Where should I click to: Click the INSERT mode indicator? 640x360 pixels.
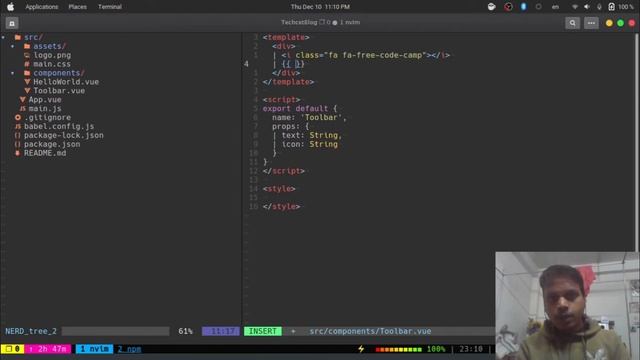(263, 331)
